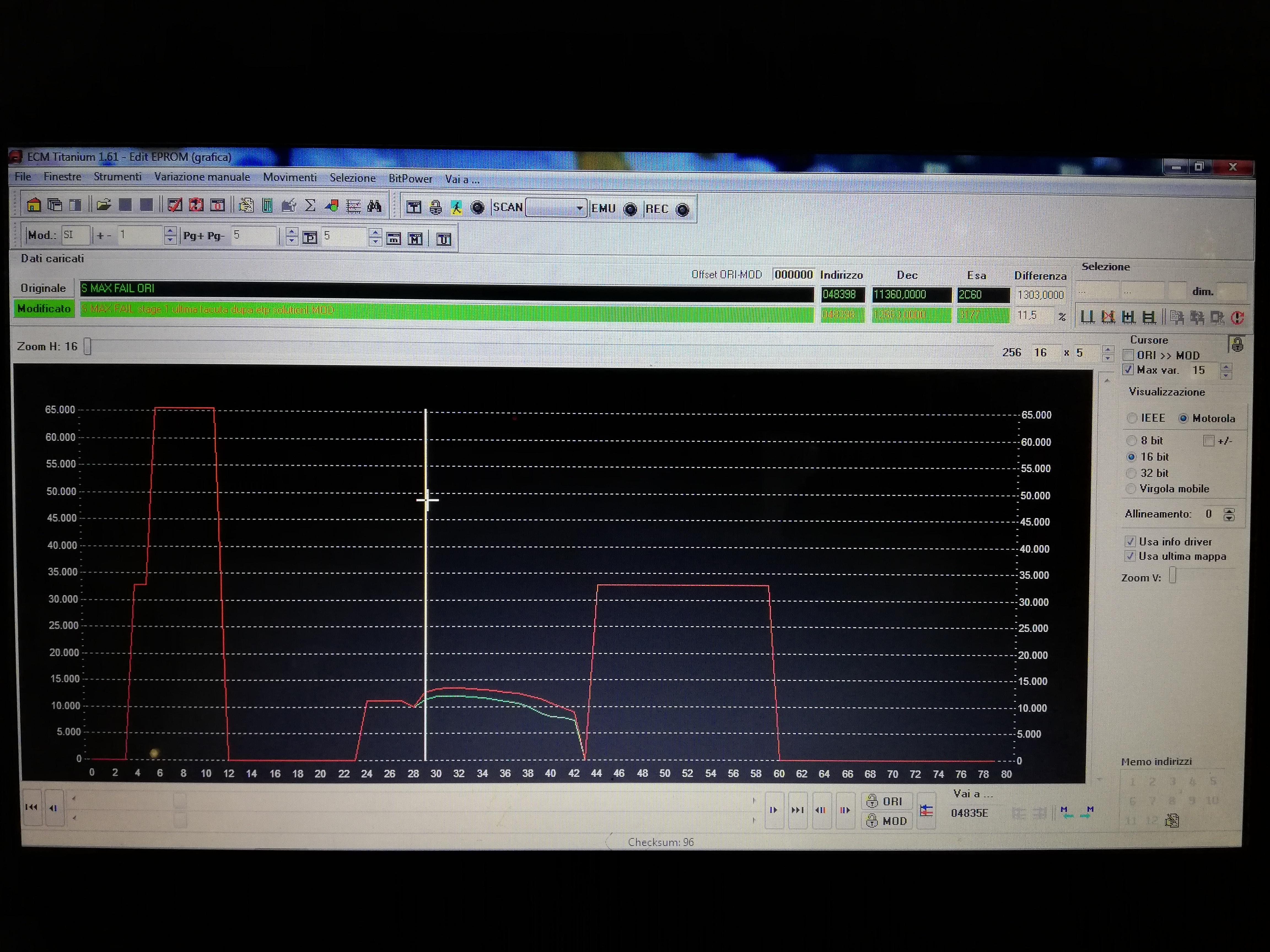
Task: Click the Max var. 15 spinner arrows
Action: (1226, 371)
